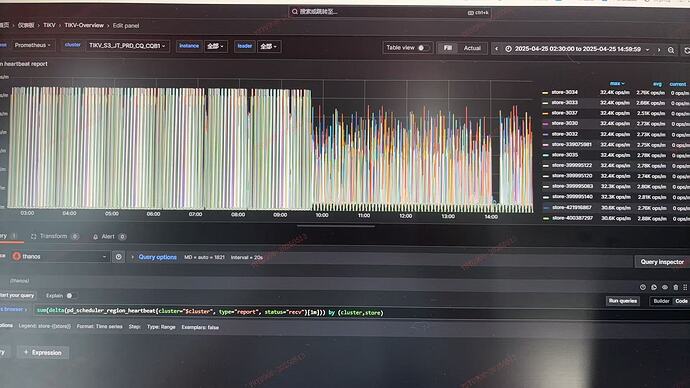Click the query row help circle icon
Screen dimensions: 690x388
[x=643, y=287]
